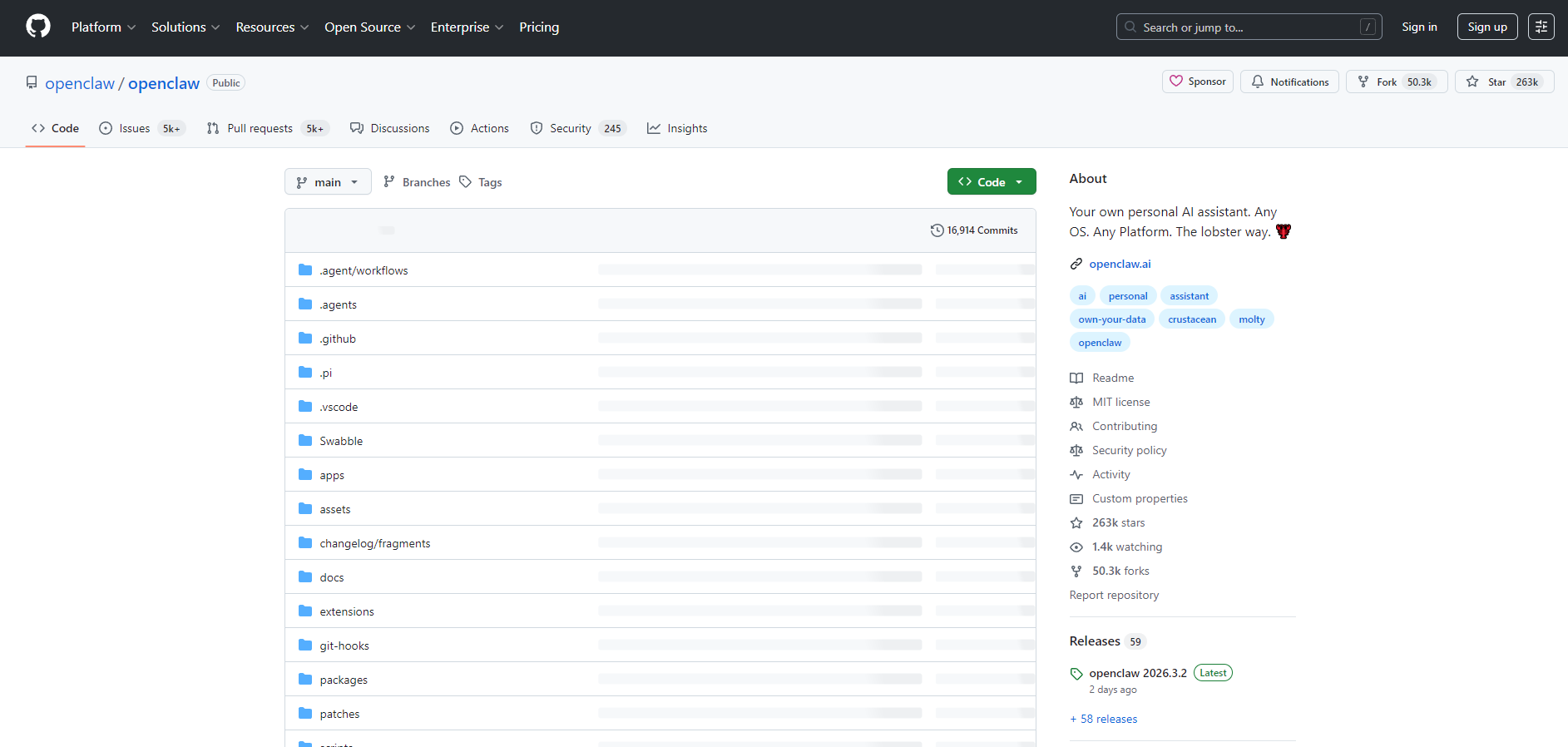The height and width of the screenshot is (747, 1568).
Task: Click the Sign up button
Action: [x=1487, y=27]
